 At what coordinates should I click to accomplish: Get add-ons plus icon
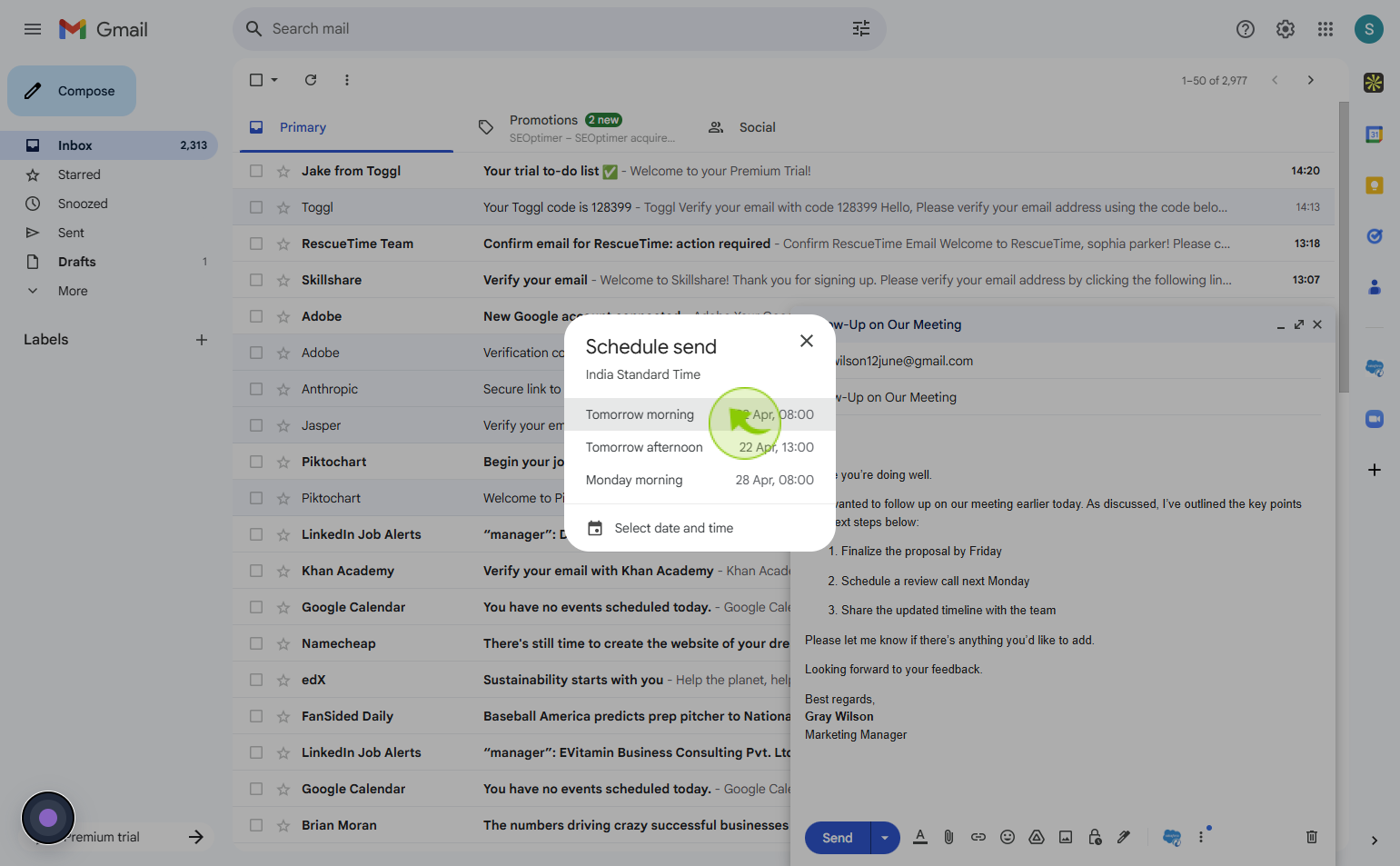(1375, 470)
